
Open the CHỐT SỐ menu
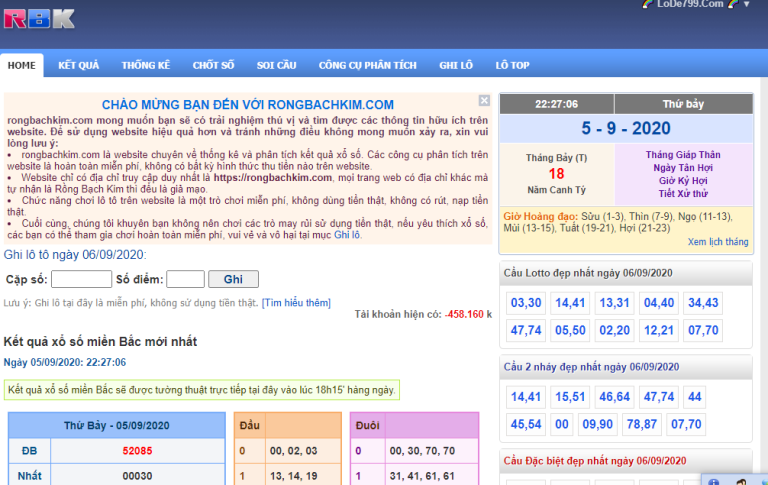(213, 65)
